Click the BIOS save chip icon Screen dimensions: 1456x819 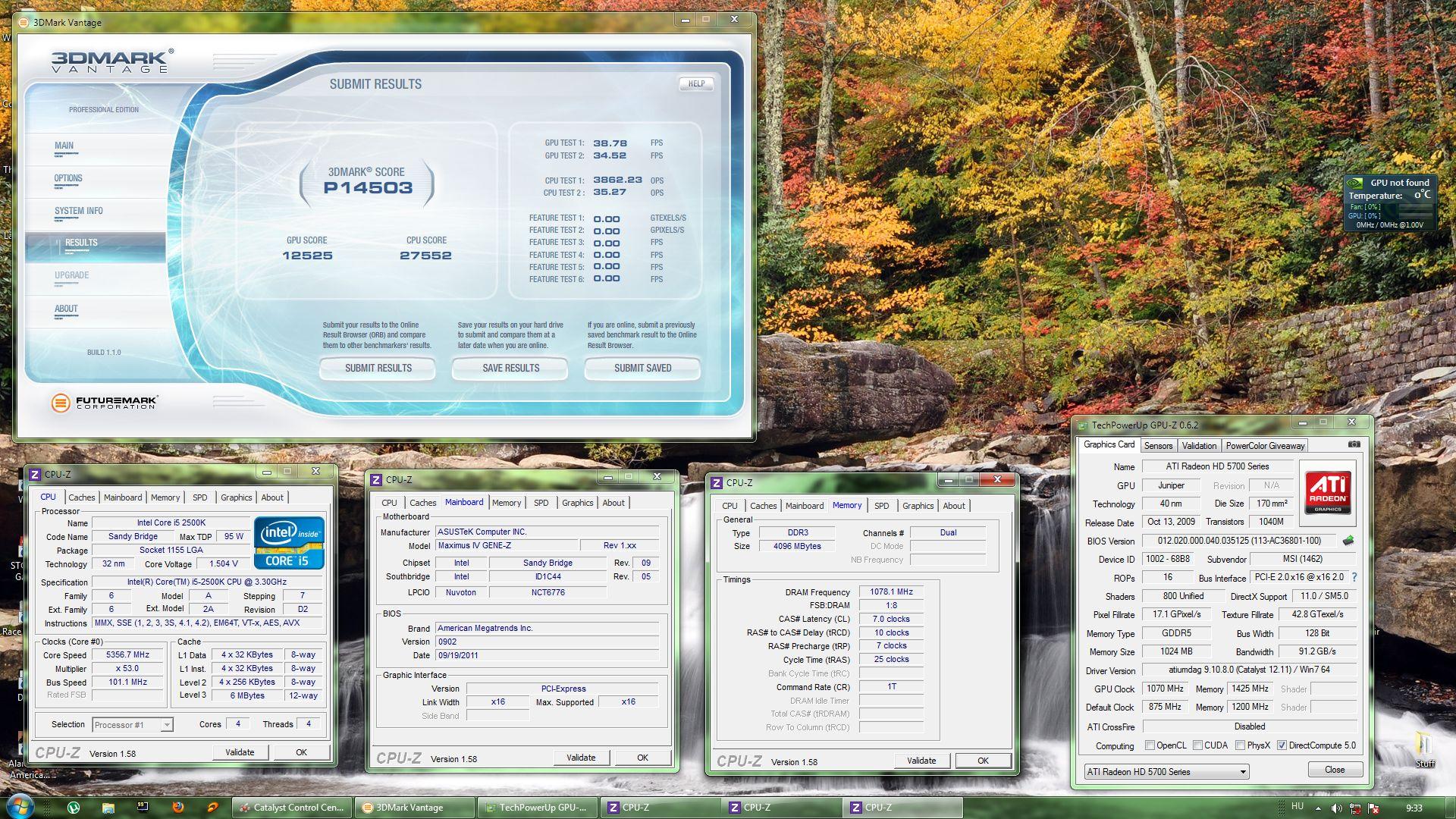1348,541
